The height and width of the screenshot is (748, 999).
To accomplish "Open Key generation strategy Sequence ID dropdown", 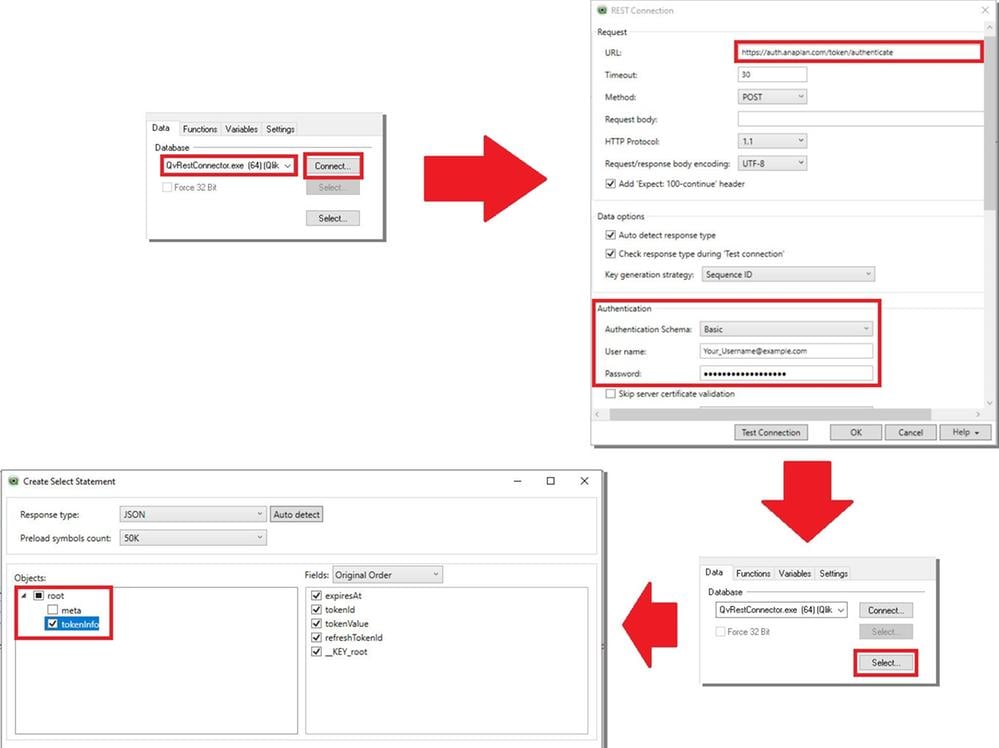I will click(x=788, y=275).
